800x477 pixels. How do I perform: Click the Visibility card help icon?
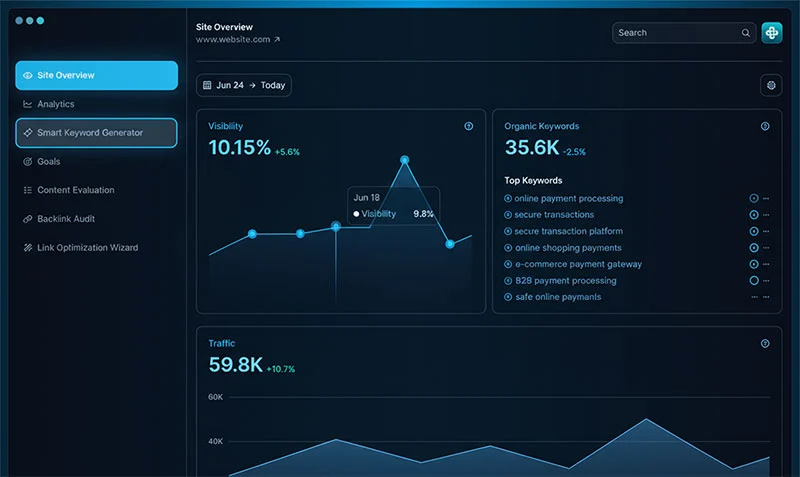coord(469,127)
